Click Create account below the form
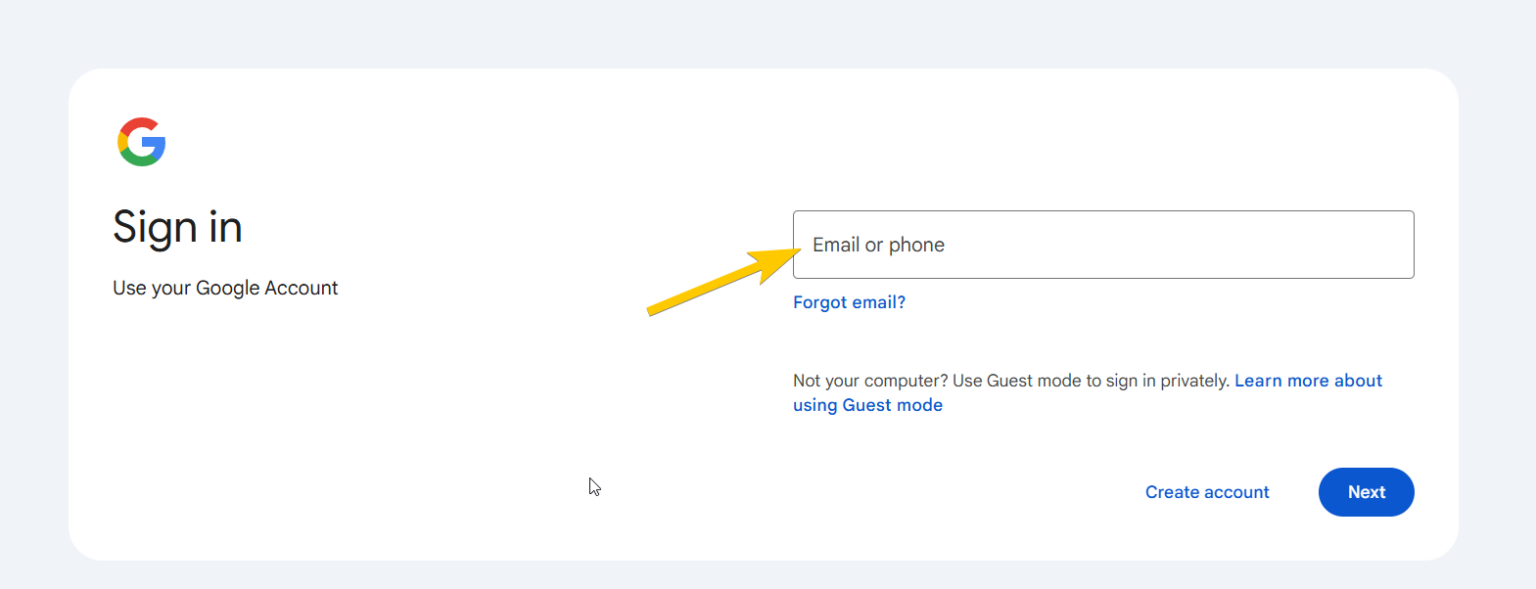 pos(1207,491)
